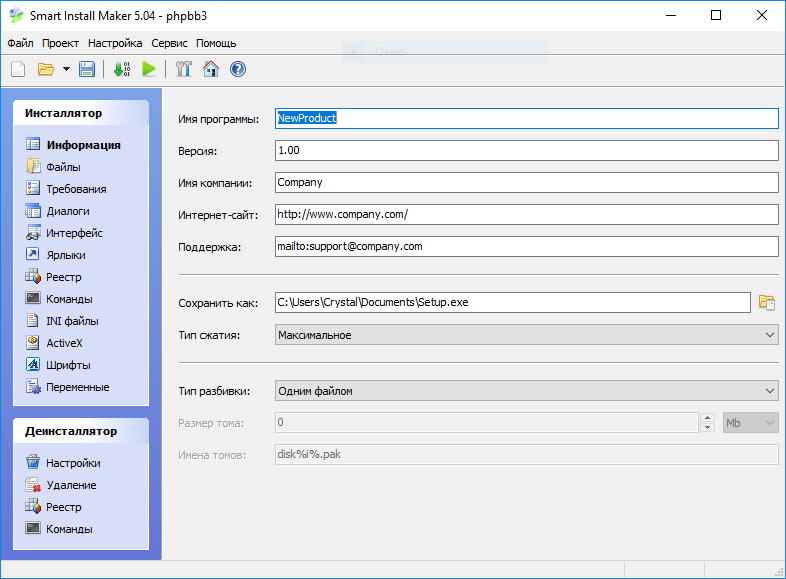786x579 pixels.
Task: Open settings with the tools icon
Action: (183, 69)
